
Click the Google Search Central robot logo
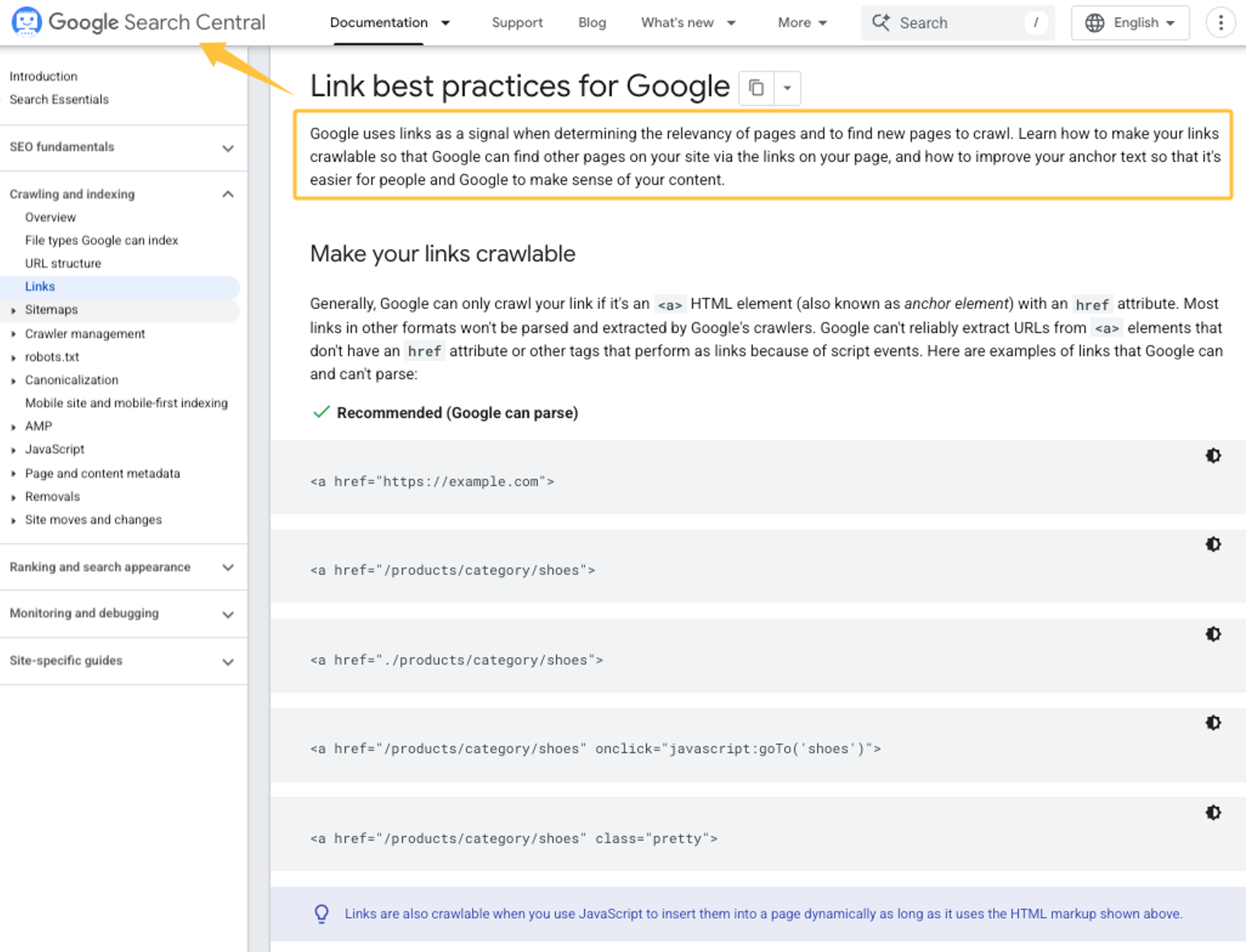26,22
